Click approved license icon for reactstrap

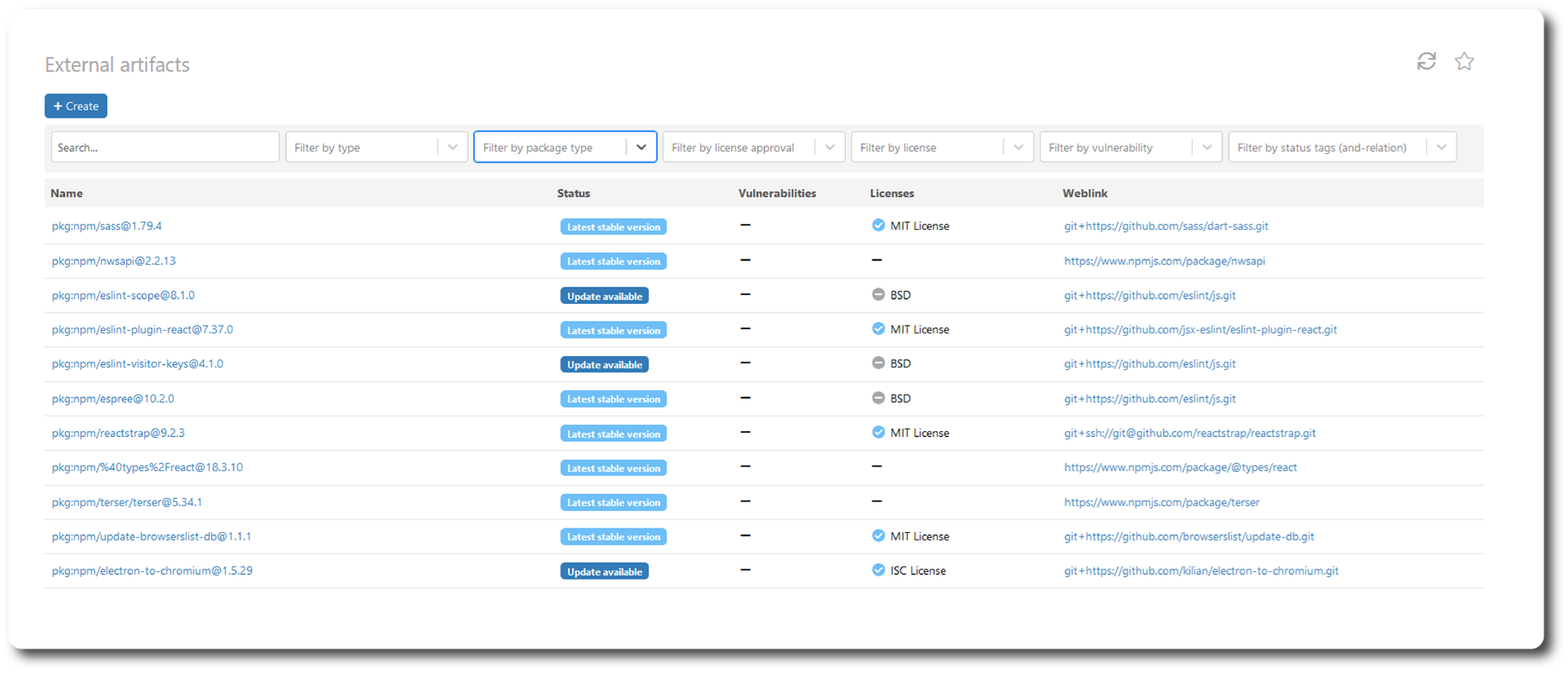[x=878, y=433]
